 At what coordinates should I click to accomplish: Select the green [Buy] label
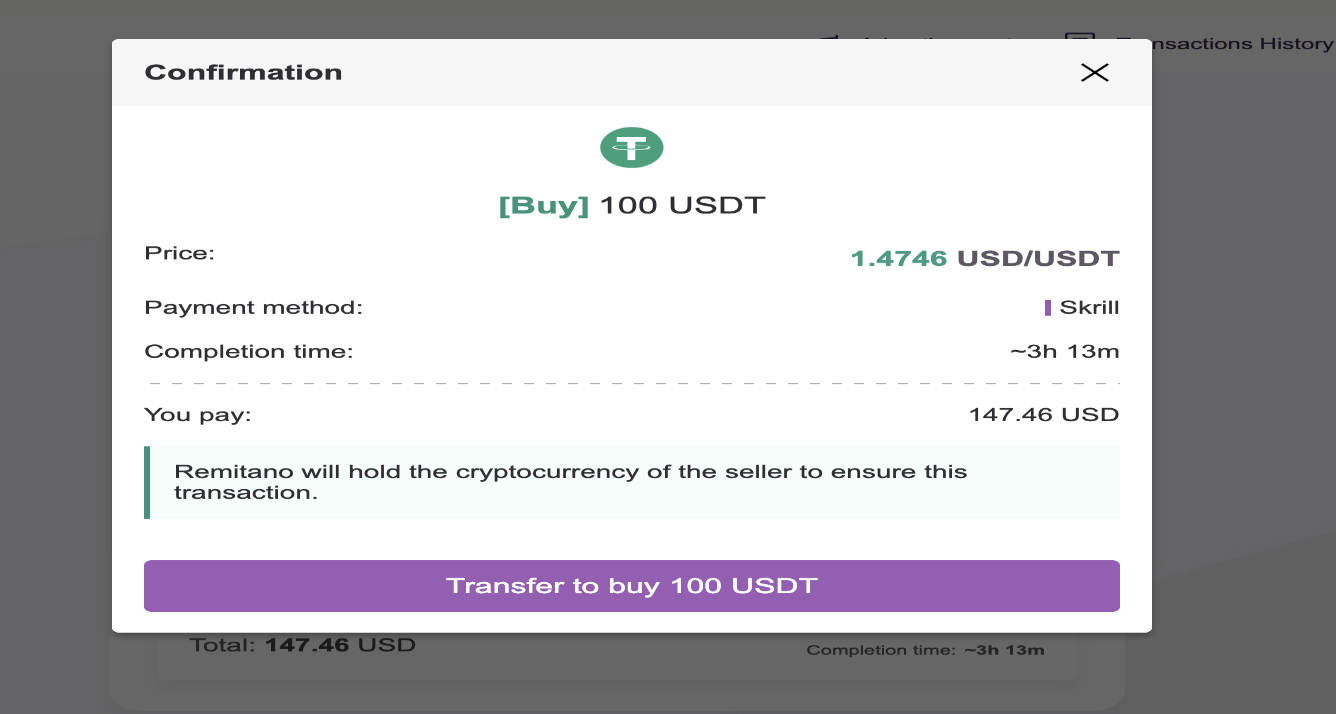click(545, 204)
